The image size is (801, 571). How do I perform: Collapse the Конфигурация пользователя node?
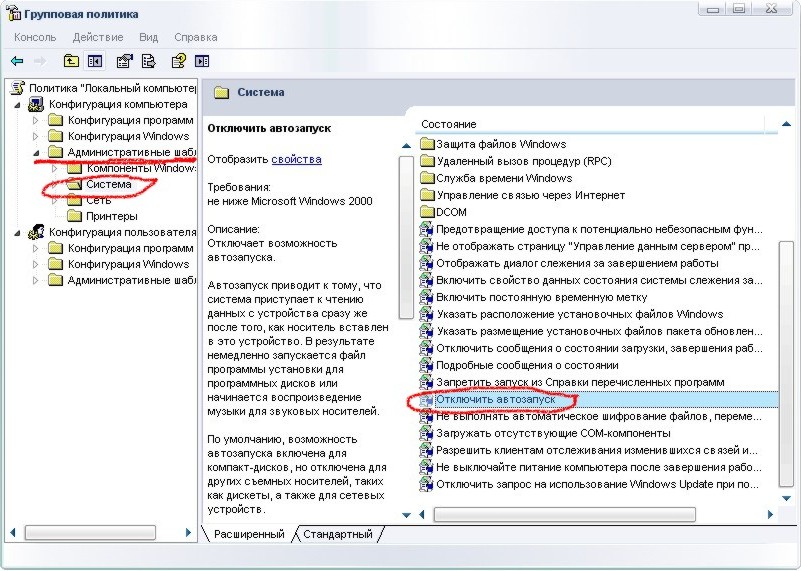coord(17,233)
